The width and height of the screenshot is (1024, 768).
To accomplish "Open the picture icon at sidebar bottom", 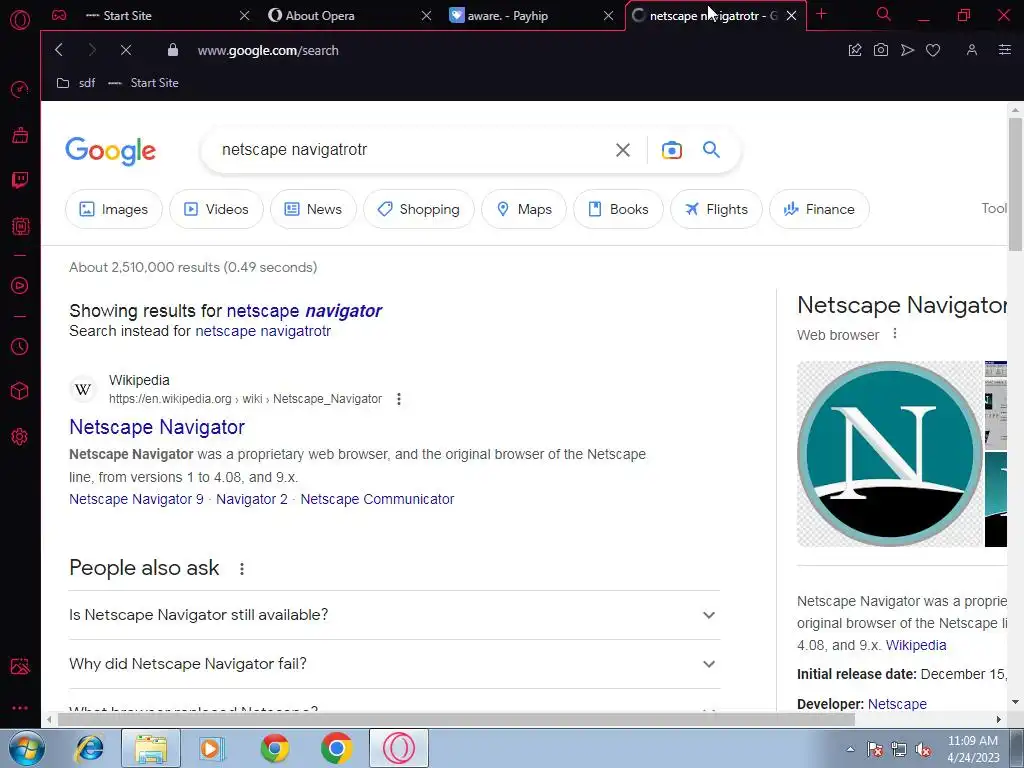I will (20, 666).
